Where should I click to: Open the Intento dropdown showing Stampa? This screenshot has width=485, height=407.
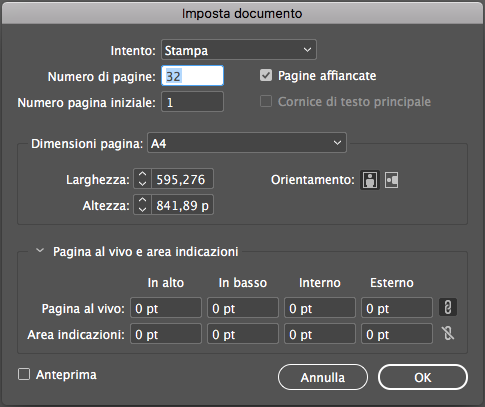click(x=239, y=50)
